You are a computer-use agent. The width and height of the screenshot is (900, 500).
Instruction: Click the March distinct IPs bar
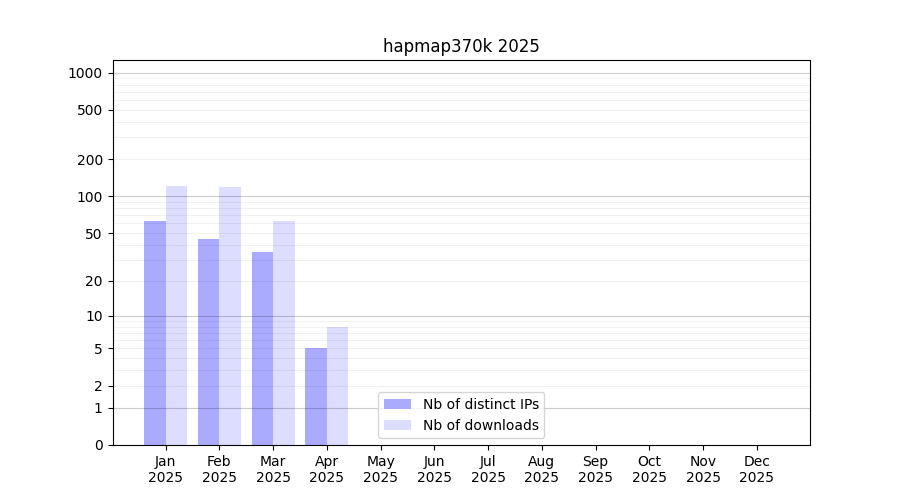[262, 348]
